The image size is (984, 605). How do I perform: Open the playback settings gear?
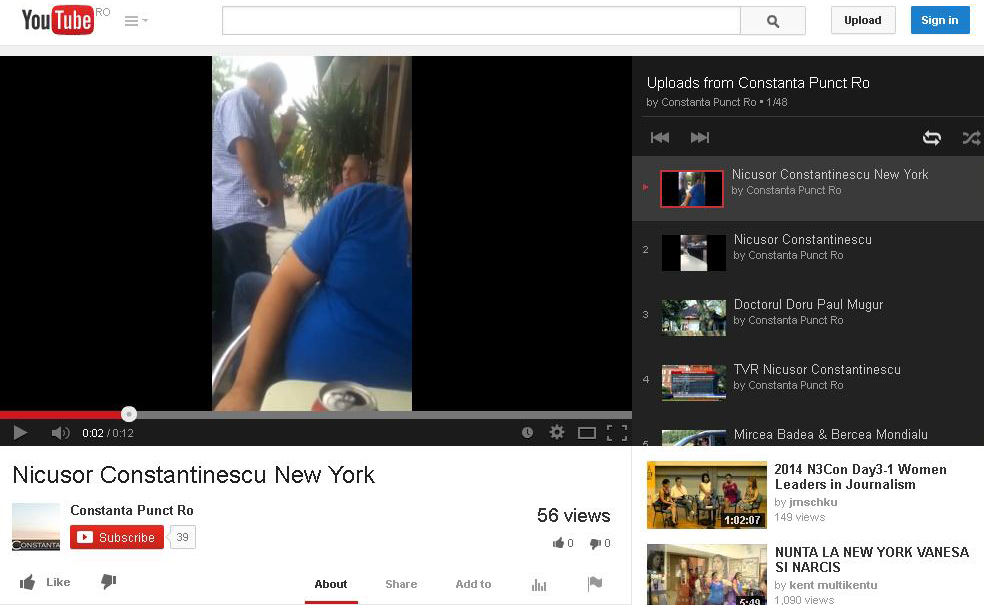tap(556, 432)
